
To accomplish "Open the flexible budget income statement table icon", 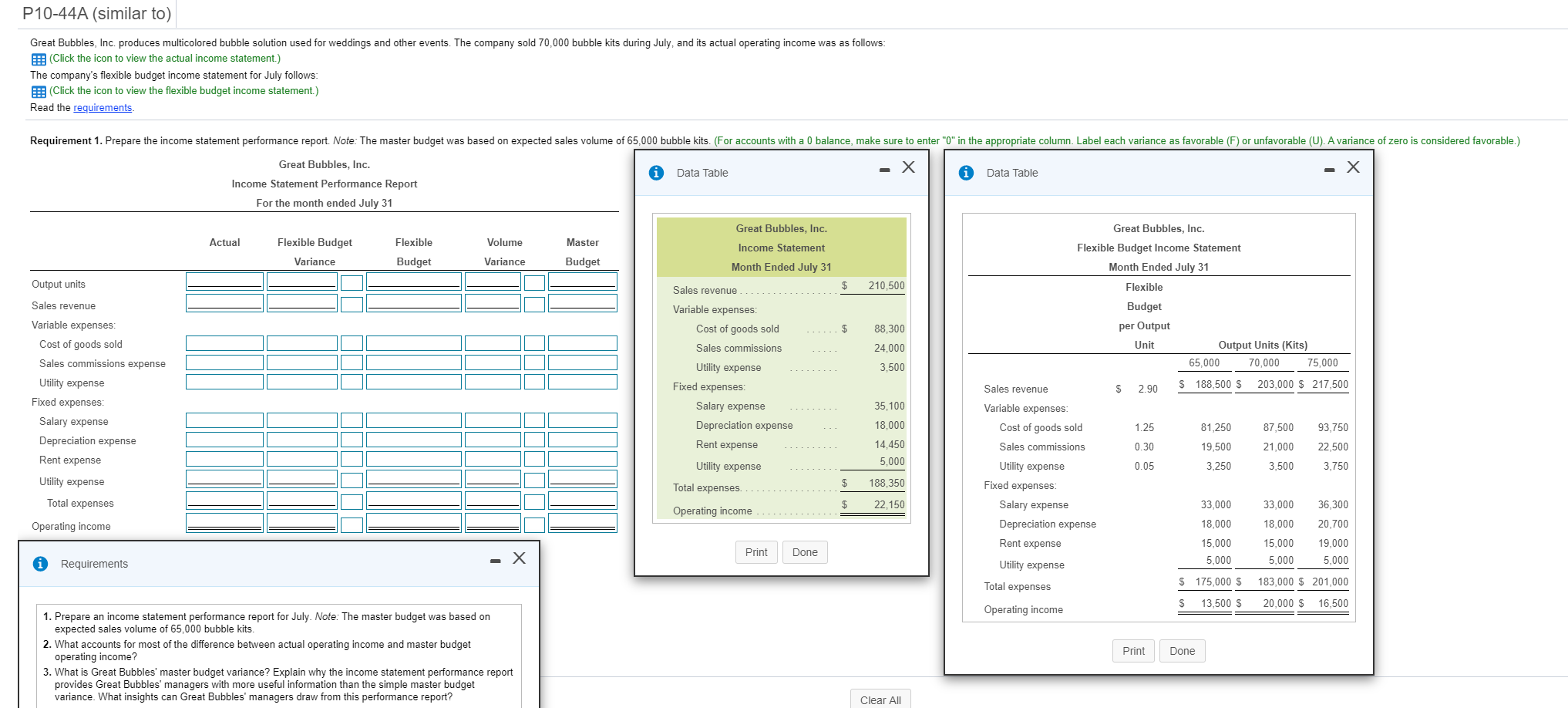I will [x=39, y=92].
